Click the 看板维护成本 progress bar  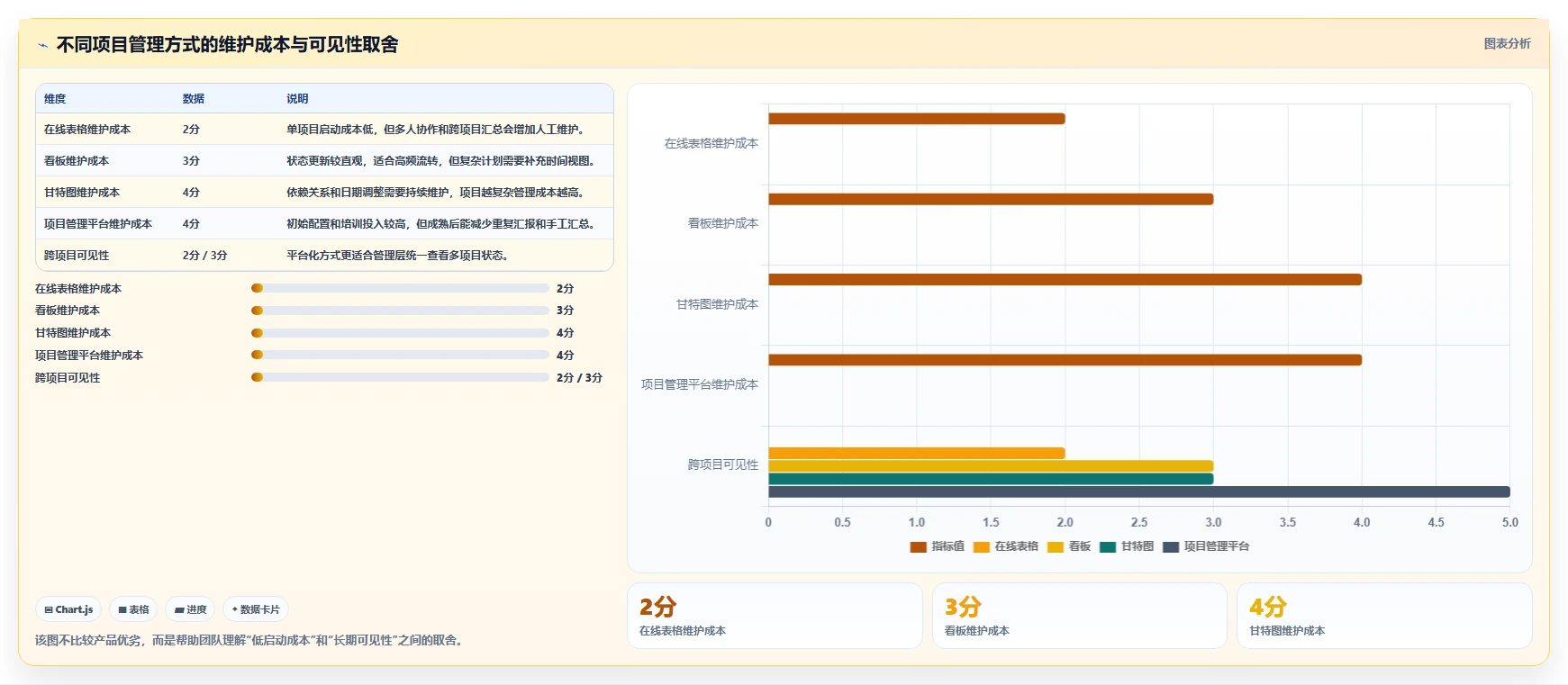click(x=400, y=311)
